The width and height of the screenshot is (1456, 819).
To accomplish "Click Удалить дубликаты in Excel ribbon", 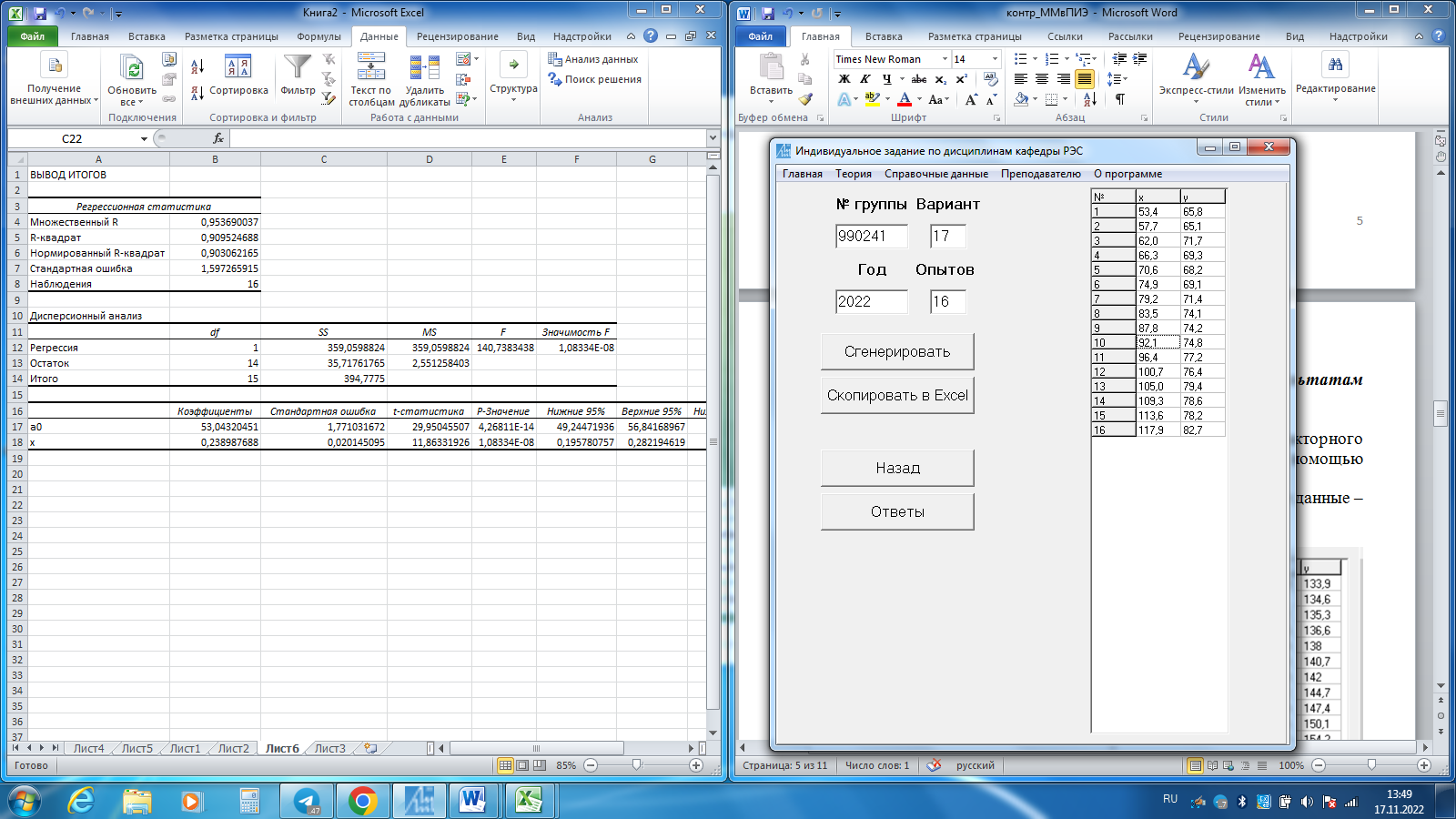I will point(425,79).
